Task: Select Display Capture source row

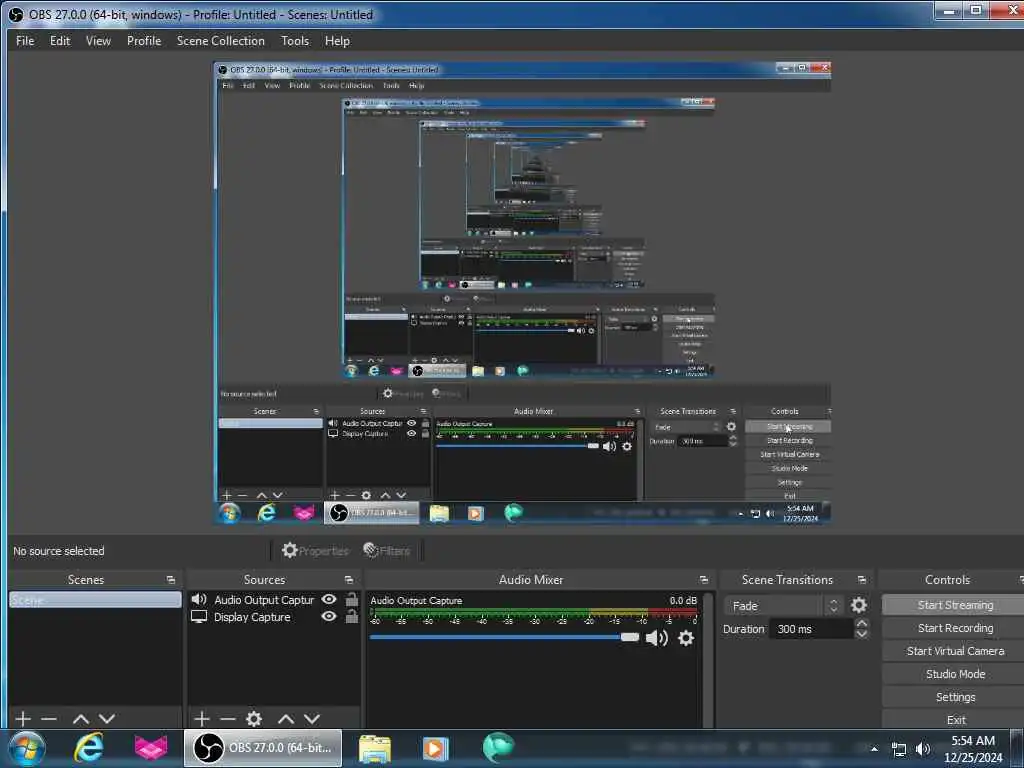Action: coord(274,616)
